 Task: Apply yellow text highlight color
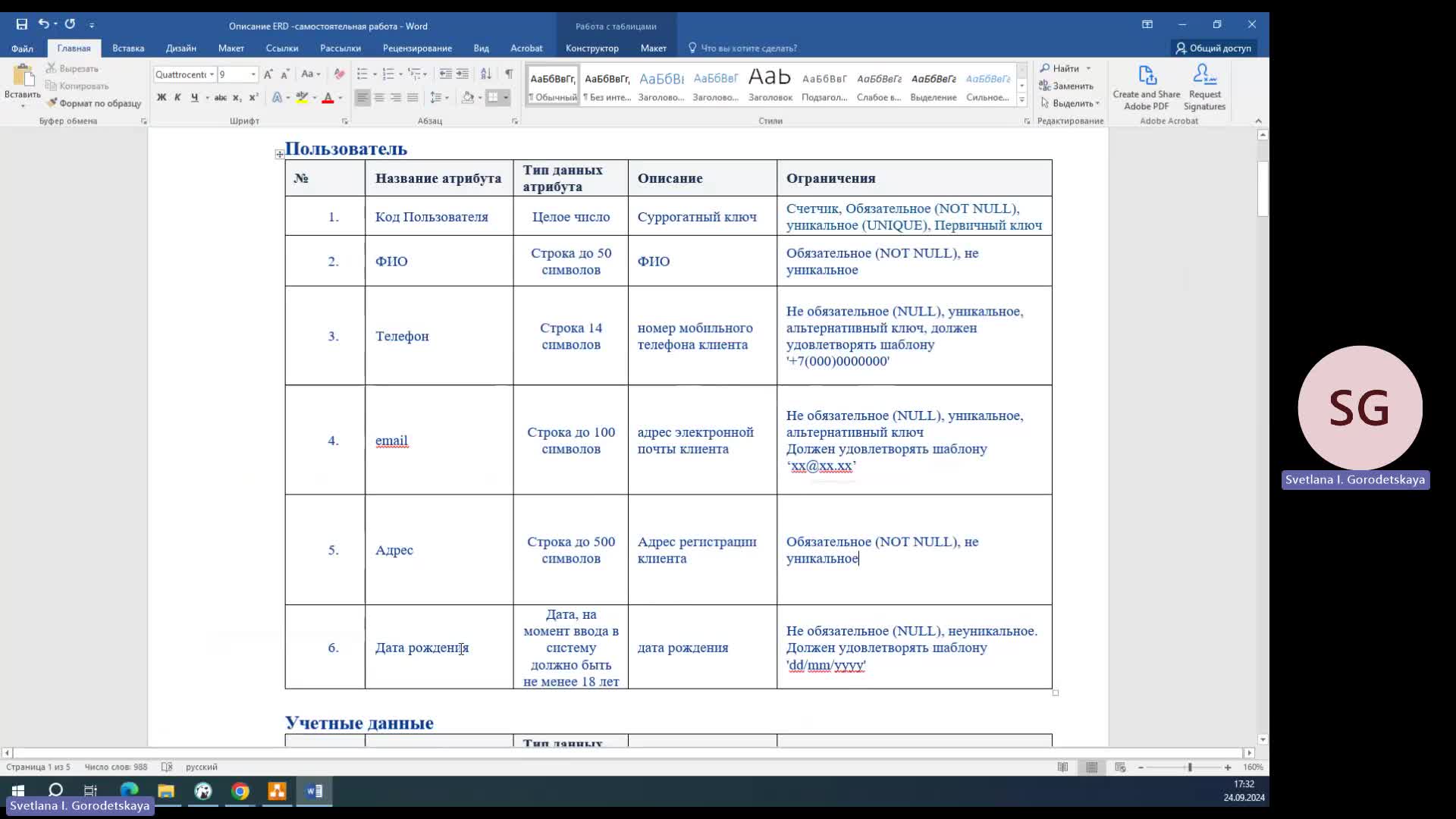(302, 97)
